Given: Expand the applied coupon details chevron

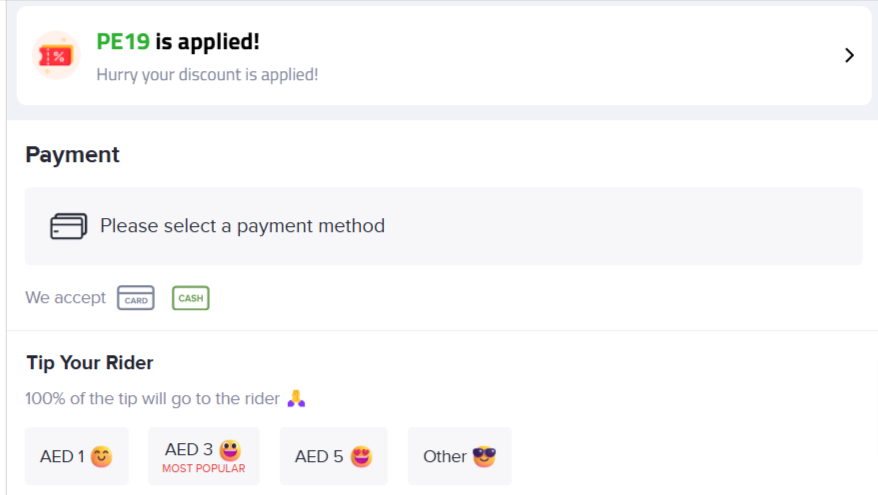Looking at the screenshot, I should [x=849, y=56].
